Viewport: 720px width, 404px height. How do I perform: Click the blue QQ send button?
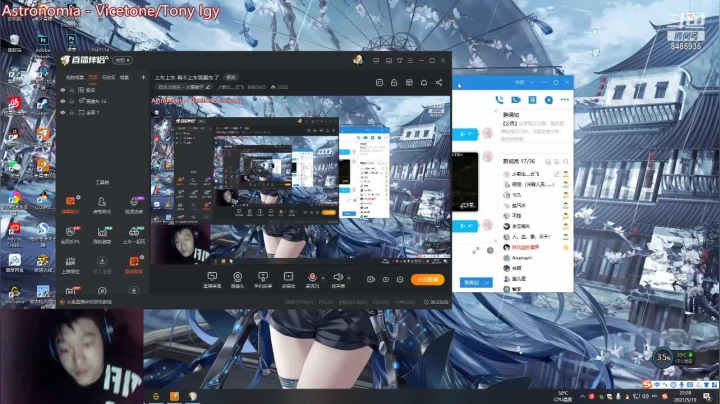(x=472, y=282)
